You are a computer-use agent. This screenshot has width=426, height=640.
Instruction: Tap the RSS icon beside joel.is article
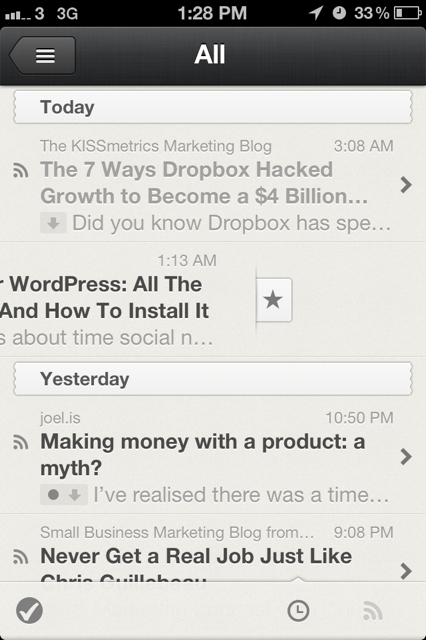coord(20,442)
